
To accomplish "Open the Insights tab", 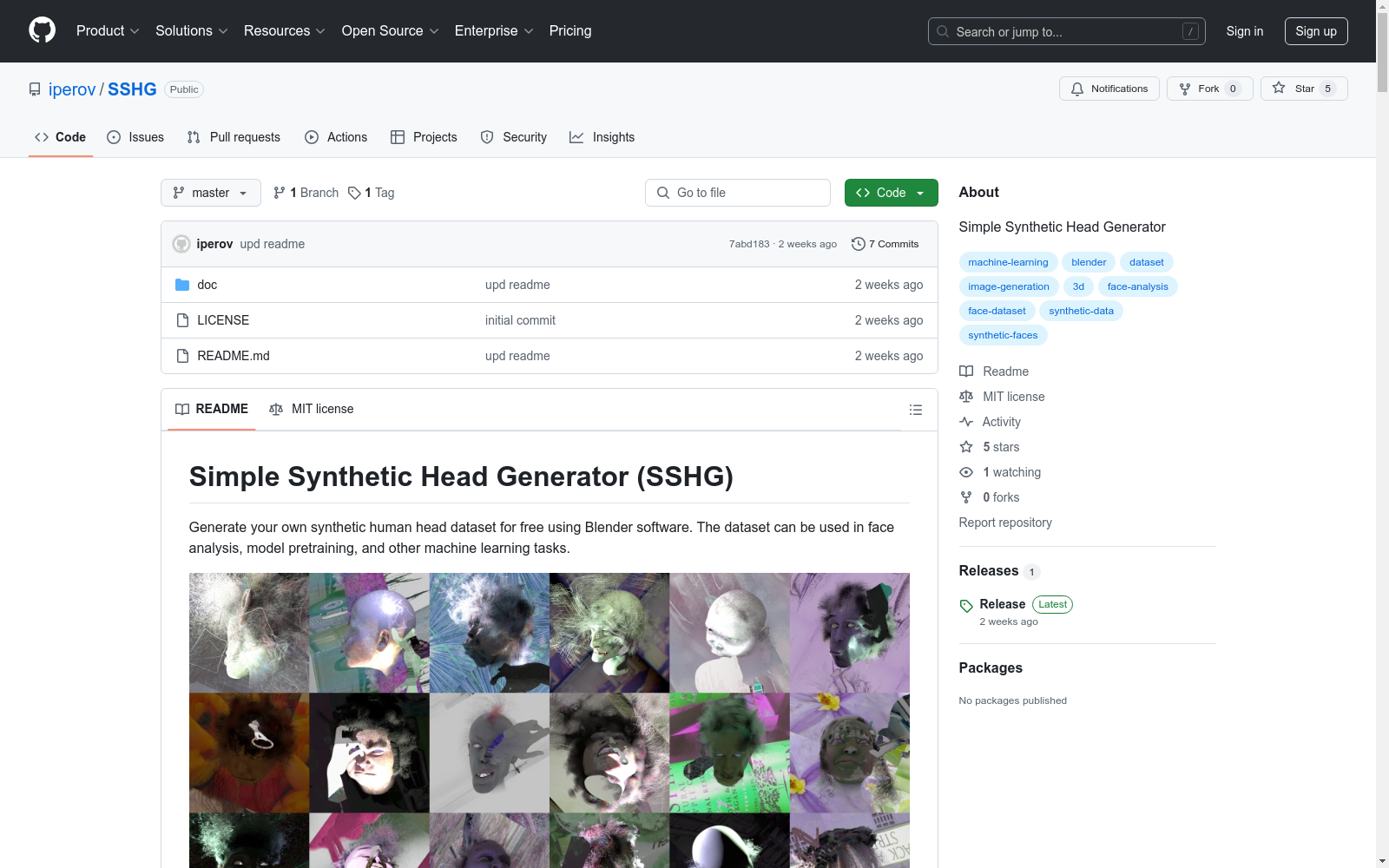I will point(602,137).
